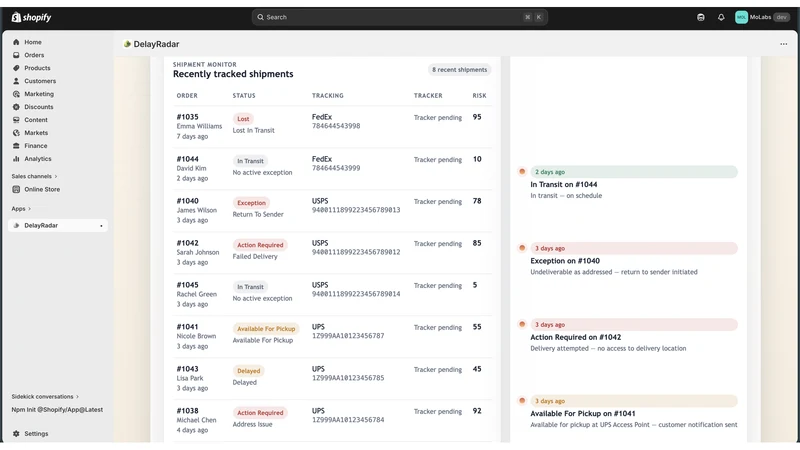Click tracking number 9400111899223456789013

[356, 210]
